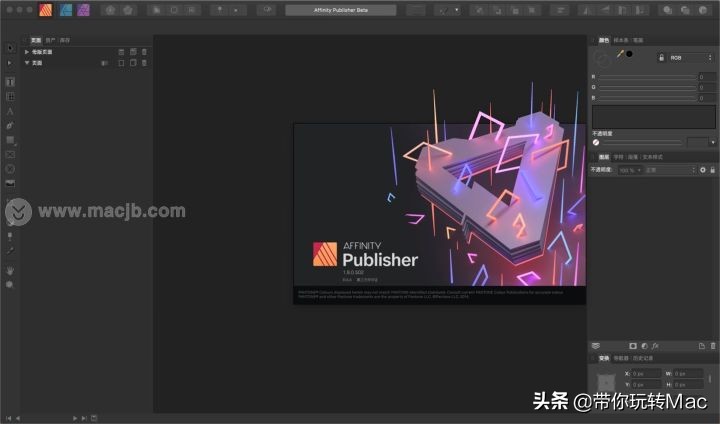
Task: Open the 历史记录 history tab
Action: tap(643, 358)
